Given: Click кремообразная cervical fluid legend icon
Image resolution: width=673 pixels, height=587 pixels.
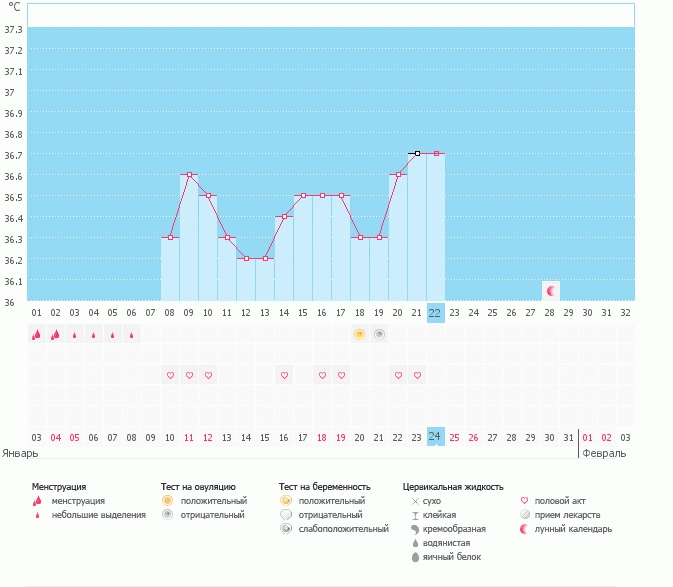Looking at the screenshot, I should tap(415, 529).
